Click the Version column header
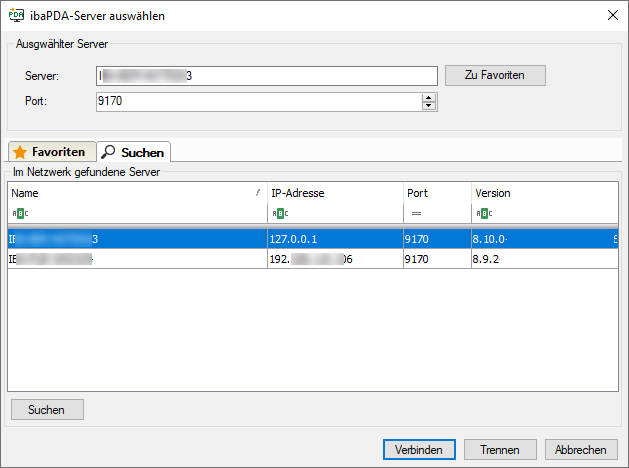Screen dimensions: 629x468 545,193
